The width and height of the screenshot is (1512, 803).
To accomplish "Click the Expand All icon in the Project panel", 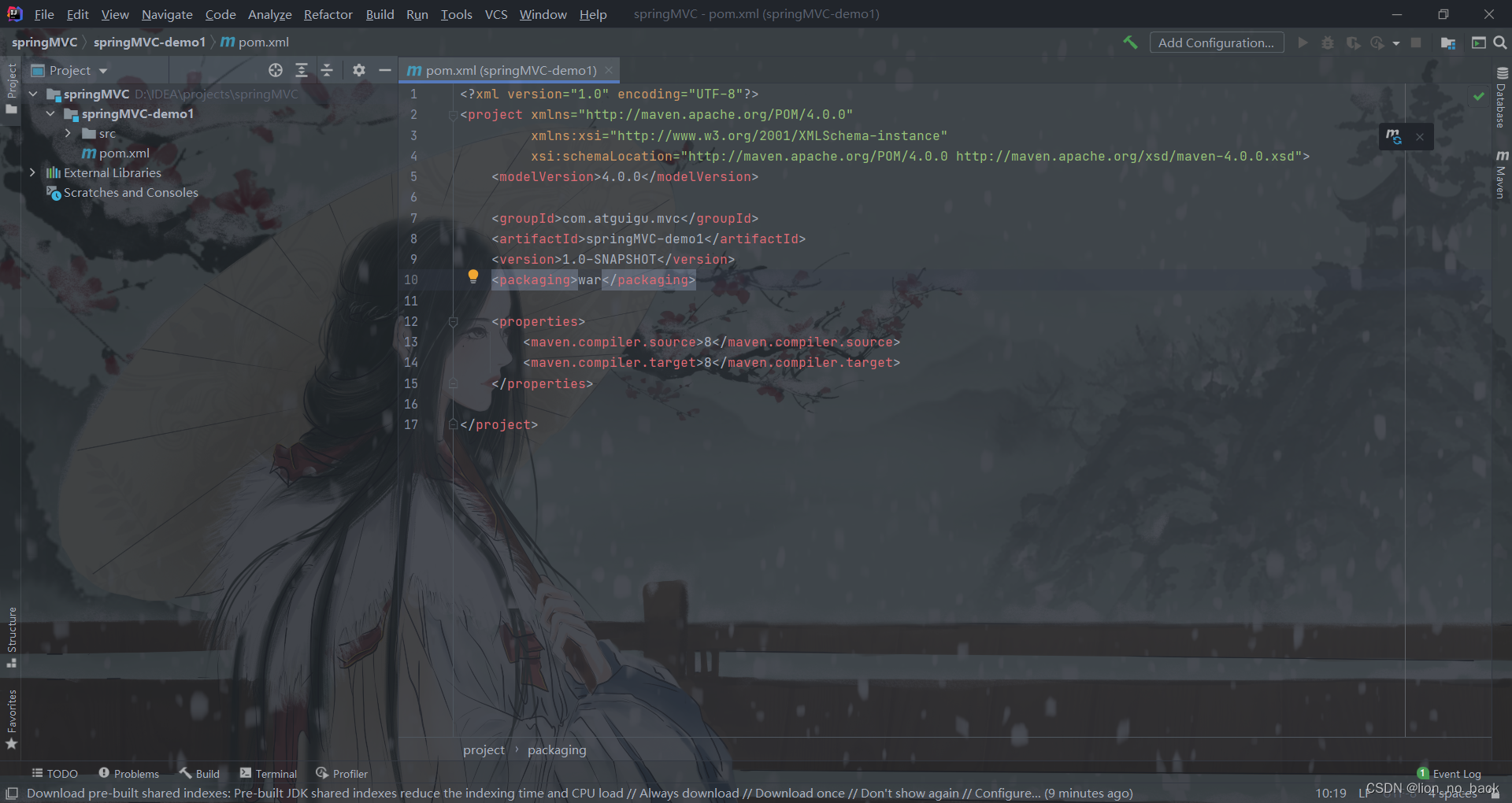I will 302,70.
